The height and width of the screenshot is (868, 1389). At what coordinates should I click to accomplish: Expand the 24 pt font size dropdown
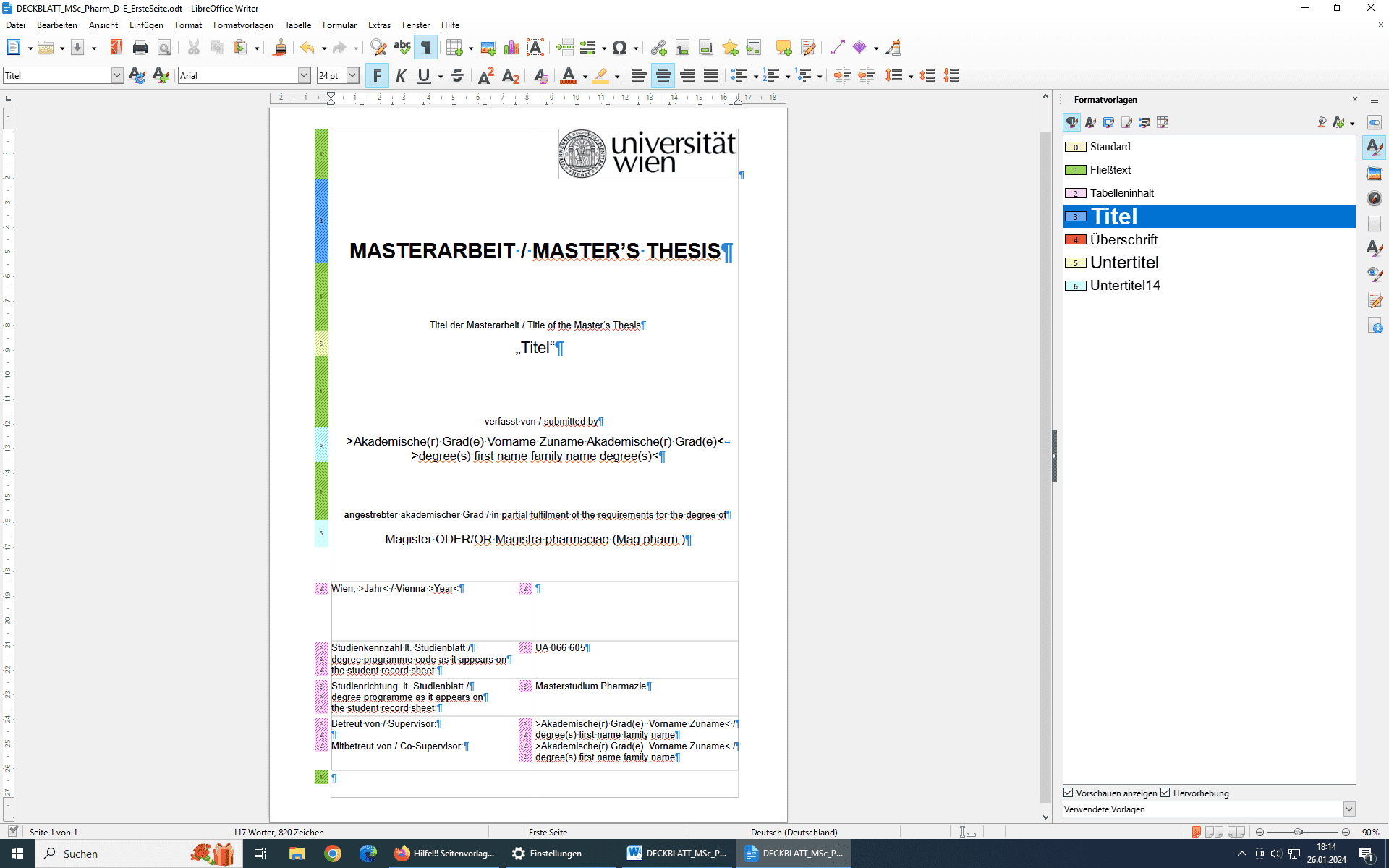tap(352, 75)
